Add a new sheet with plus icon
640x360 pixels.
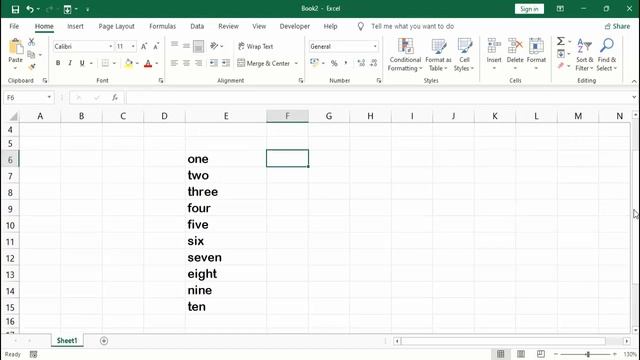tap(104, 341)
